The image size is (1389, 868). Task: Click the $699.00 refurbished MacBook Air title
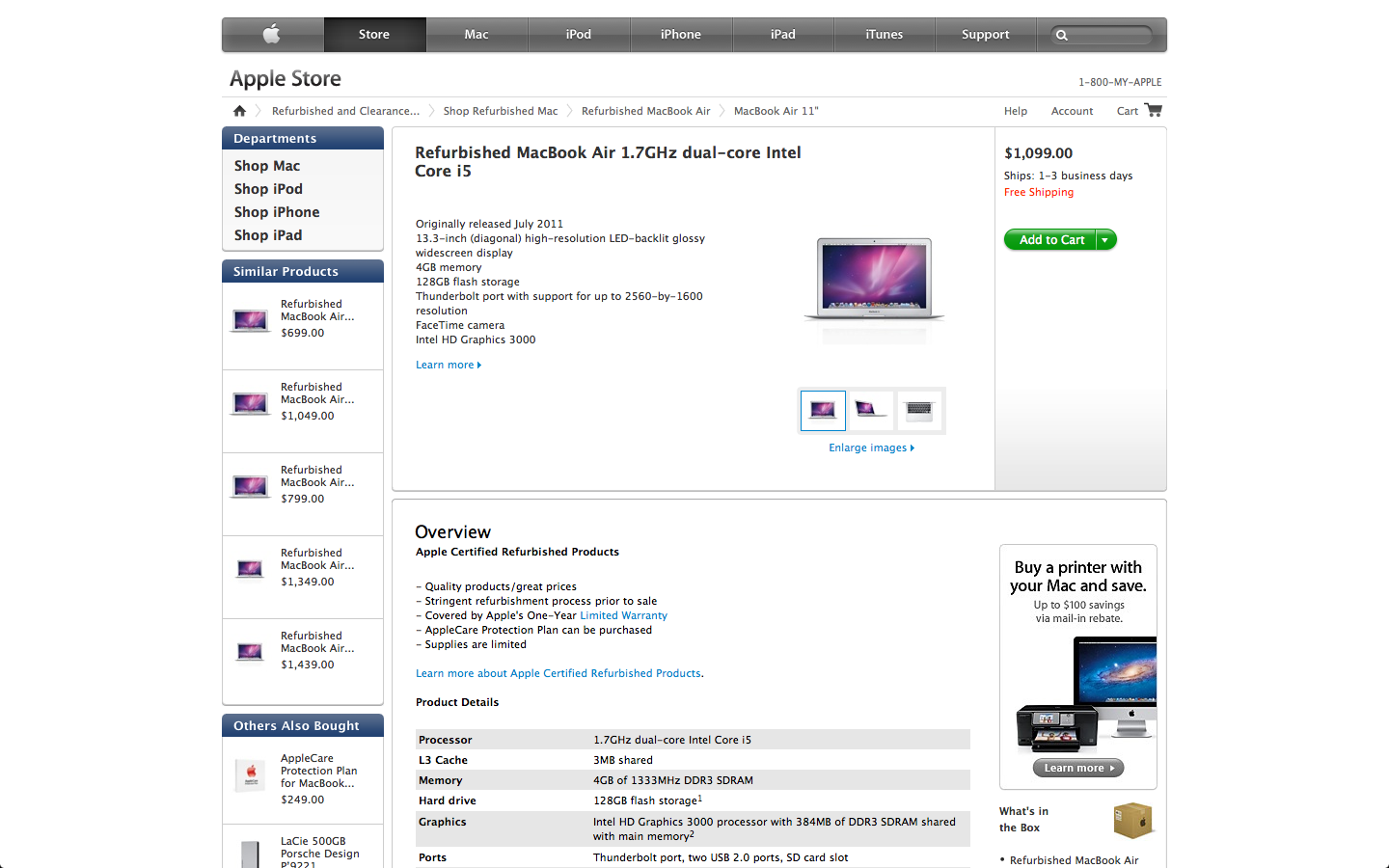point(317,310)
